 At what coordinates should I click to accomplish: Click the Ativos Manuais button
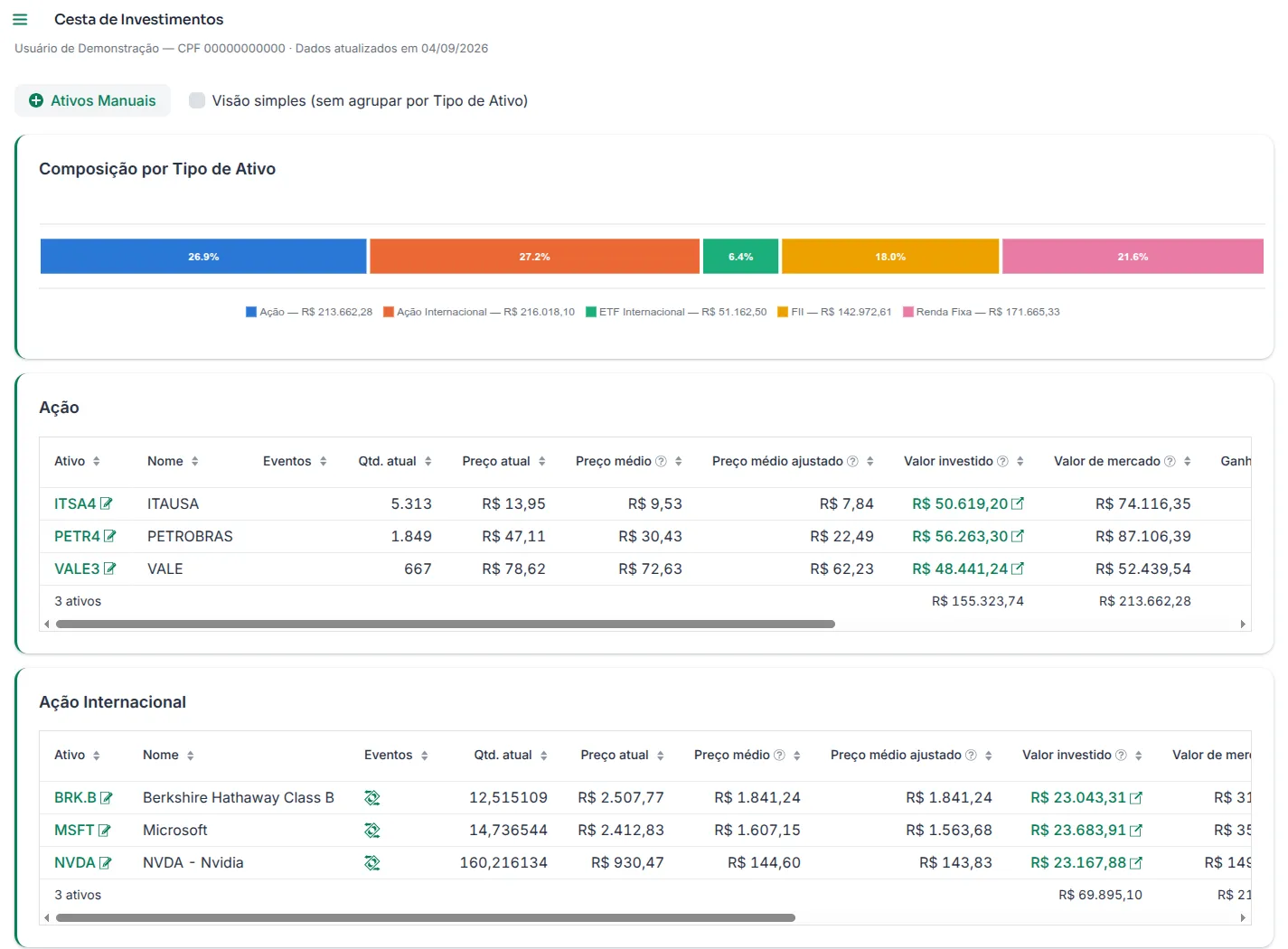tap(92, 100)
